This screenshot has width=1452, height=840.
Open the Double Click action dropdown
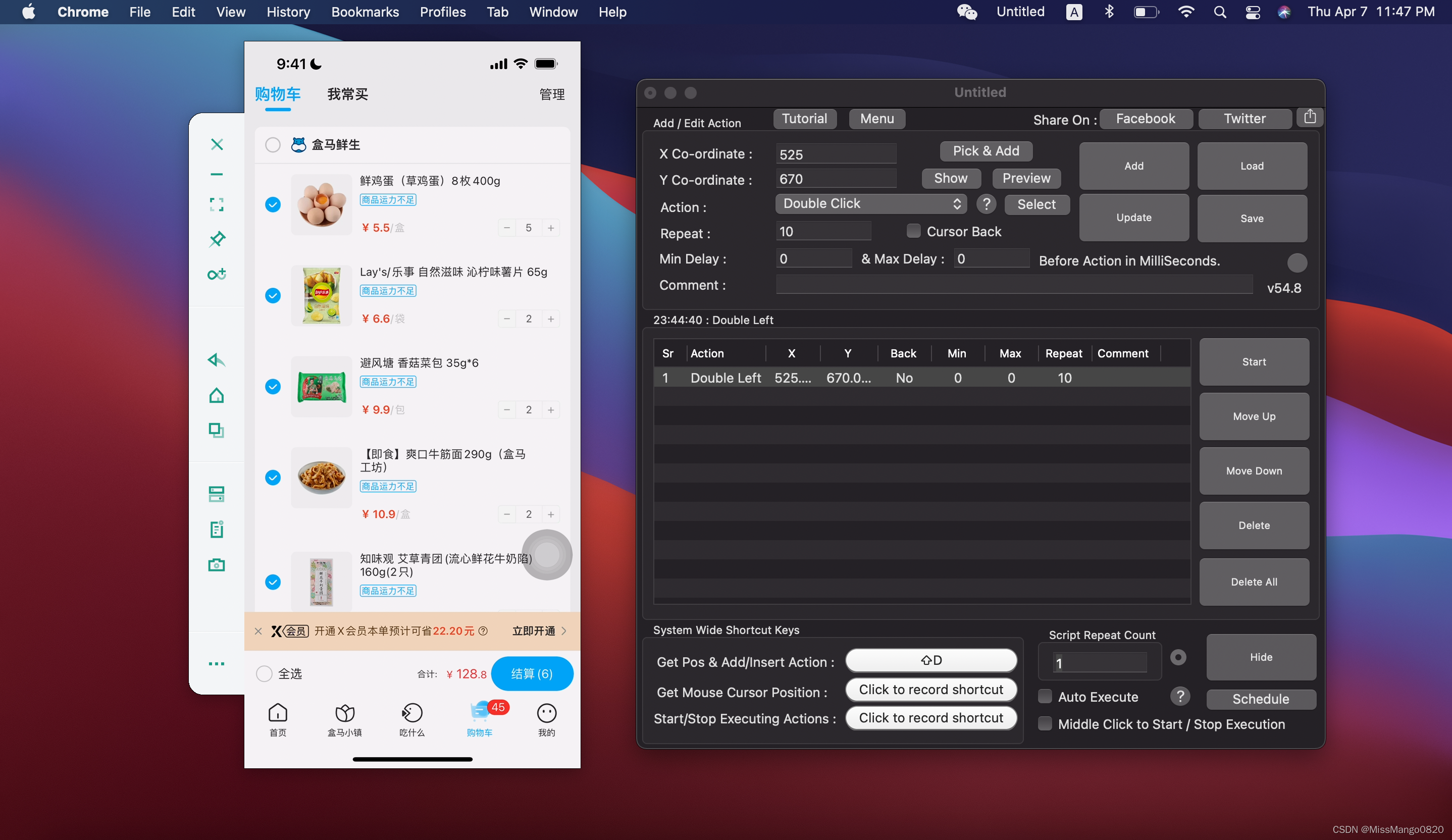coord(870,204)
